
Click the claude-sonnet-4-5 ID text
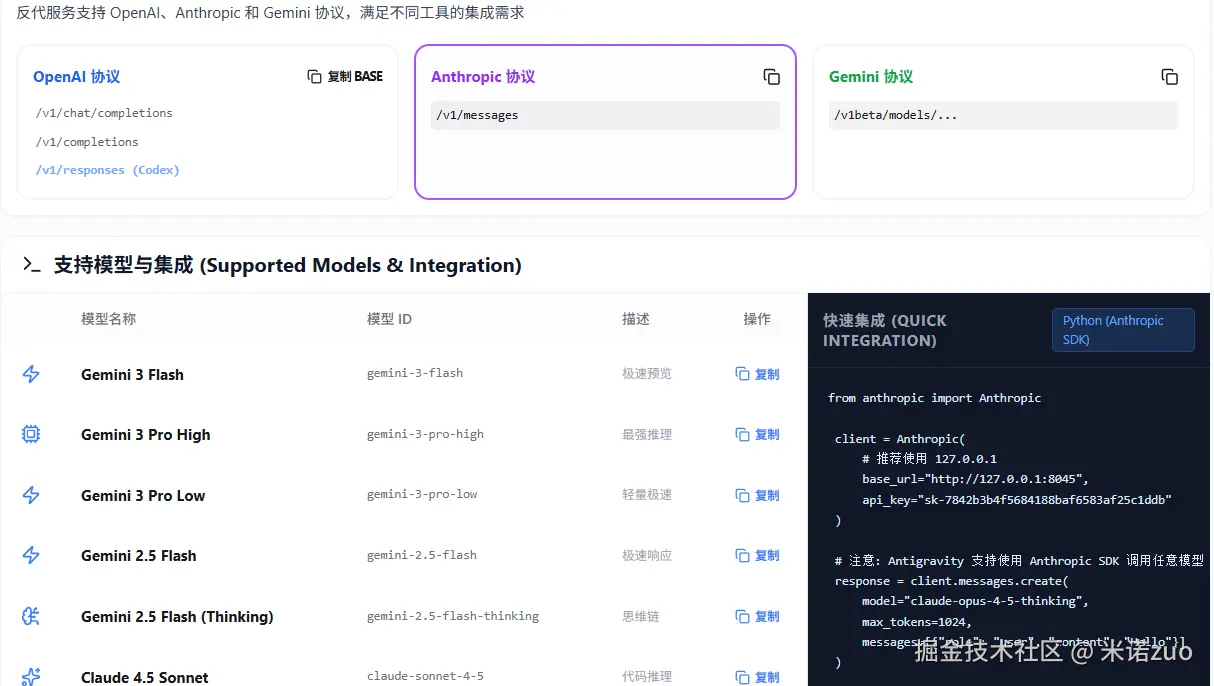[425, 676]
